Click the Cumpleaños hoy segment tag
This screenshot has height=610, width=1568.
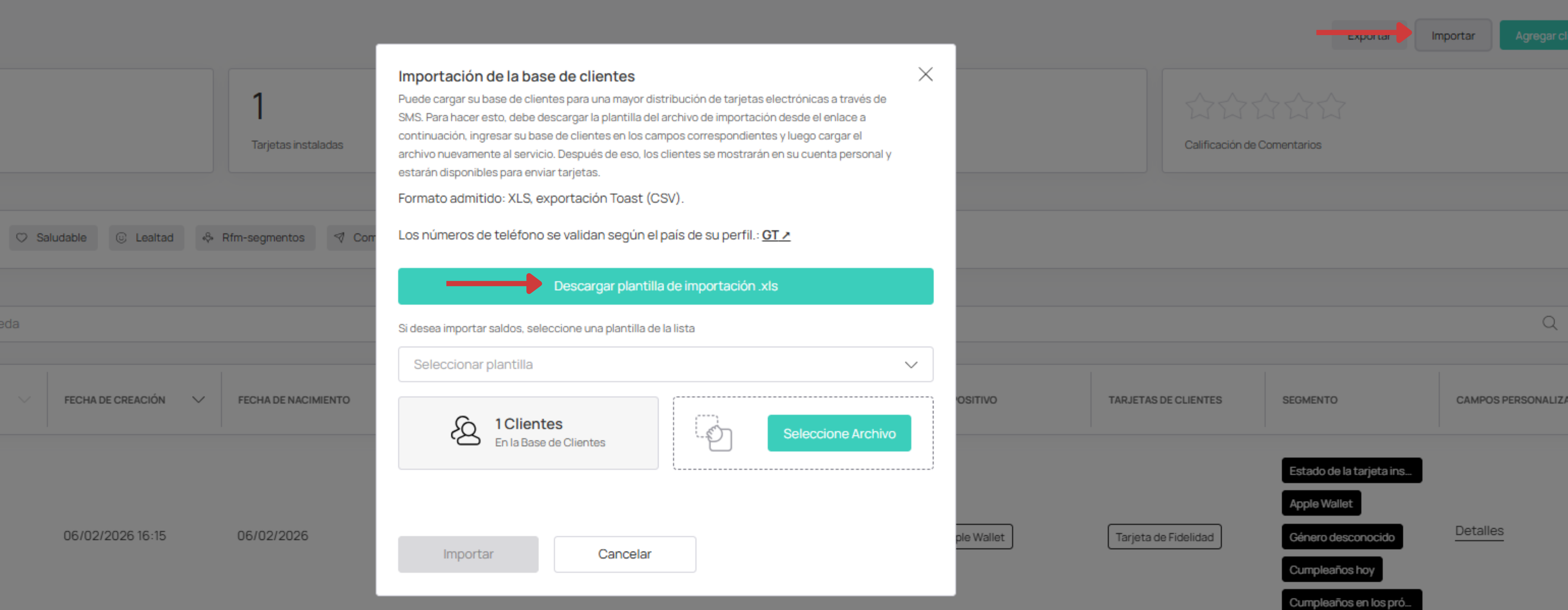(1331, 570)
